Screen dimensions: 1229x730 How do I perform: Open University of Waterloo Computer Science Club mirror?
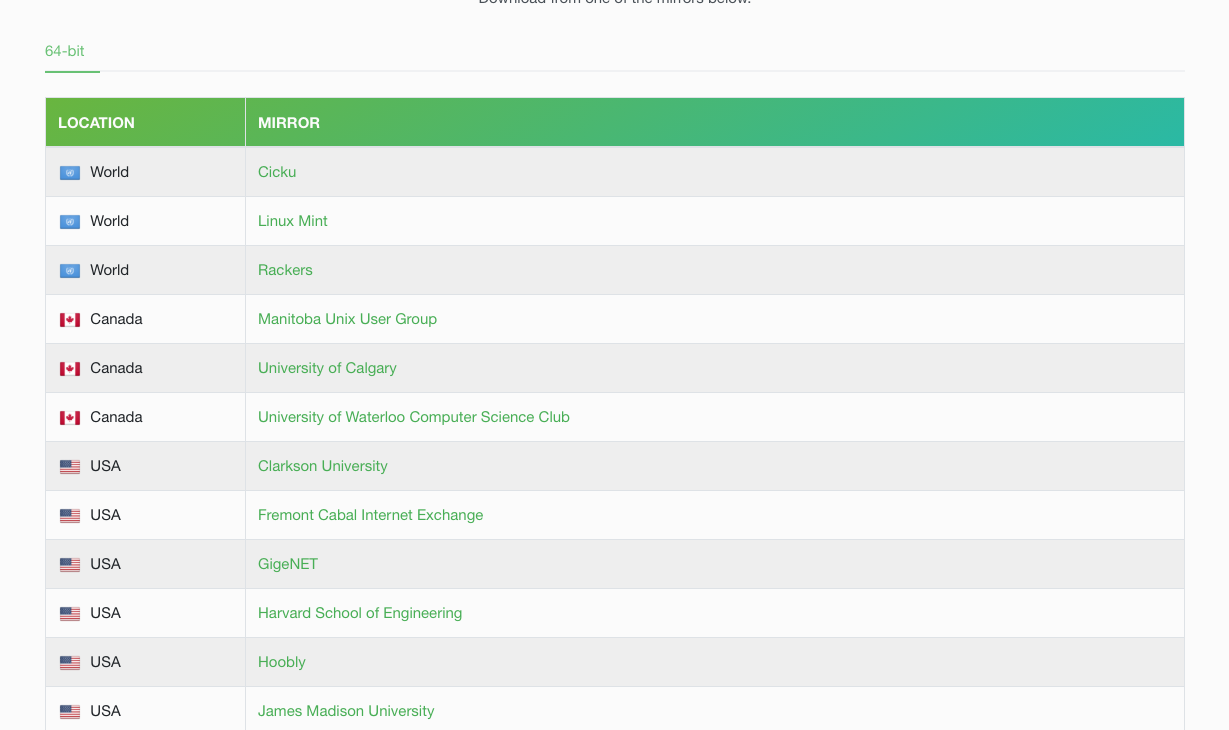(x=413, y=417)
